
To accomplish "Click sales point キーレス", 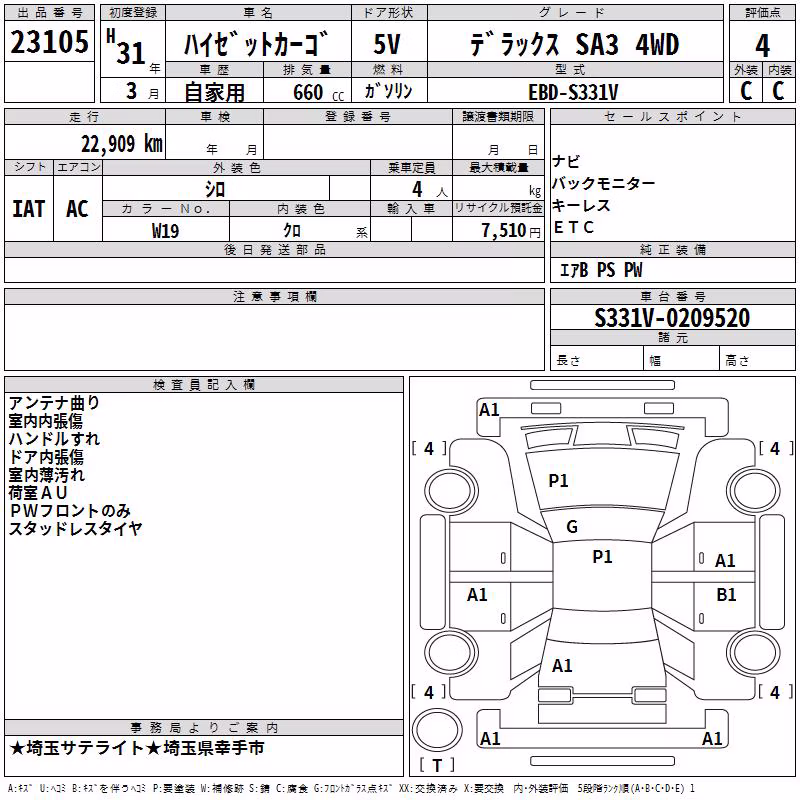I will pyautogui.click(x=581, y=205).
